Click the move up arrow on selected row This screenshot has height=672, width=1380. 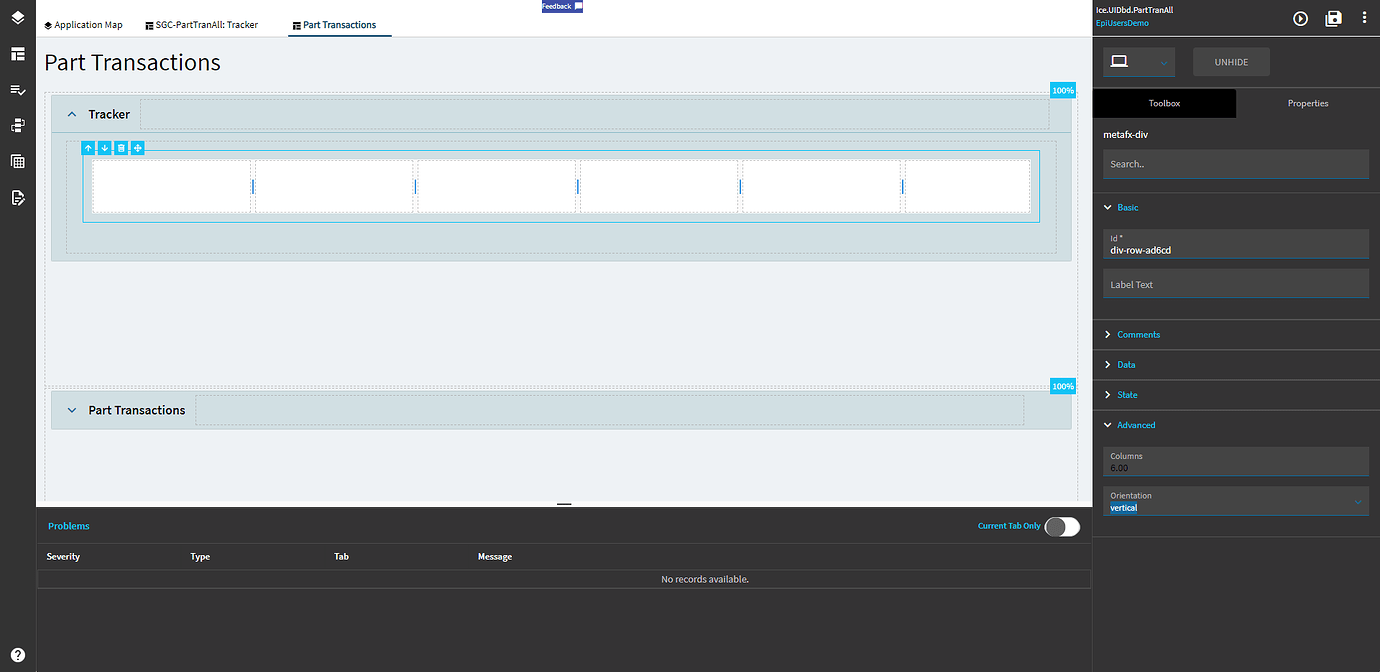88,148
